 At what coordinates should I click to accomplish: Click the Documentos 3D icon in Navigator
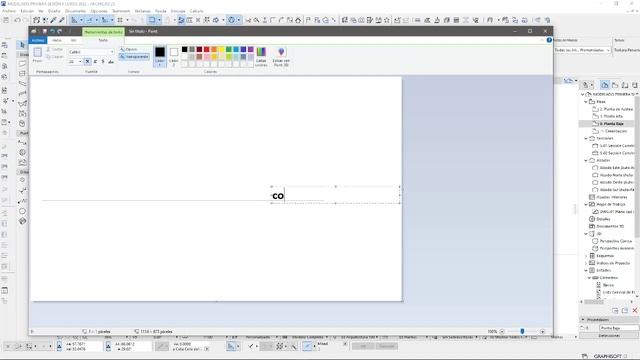592,226
